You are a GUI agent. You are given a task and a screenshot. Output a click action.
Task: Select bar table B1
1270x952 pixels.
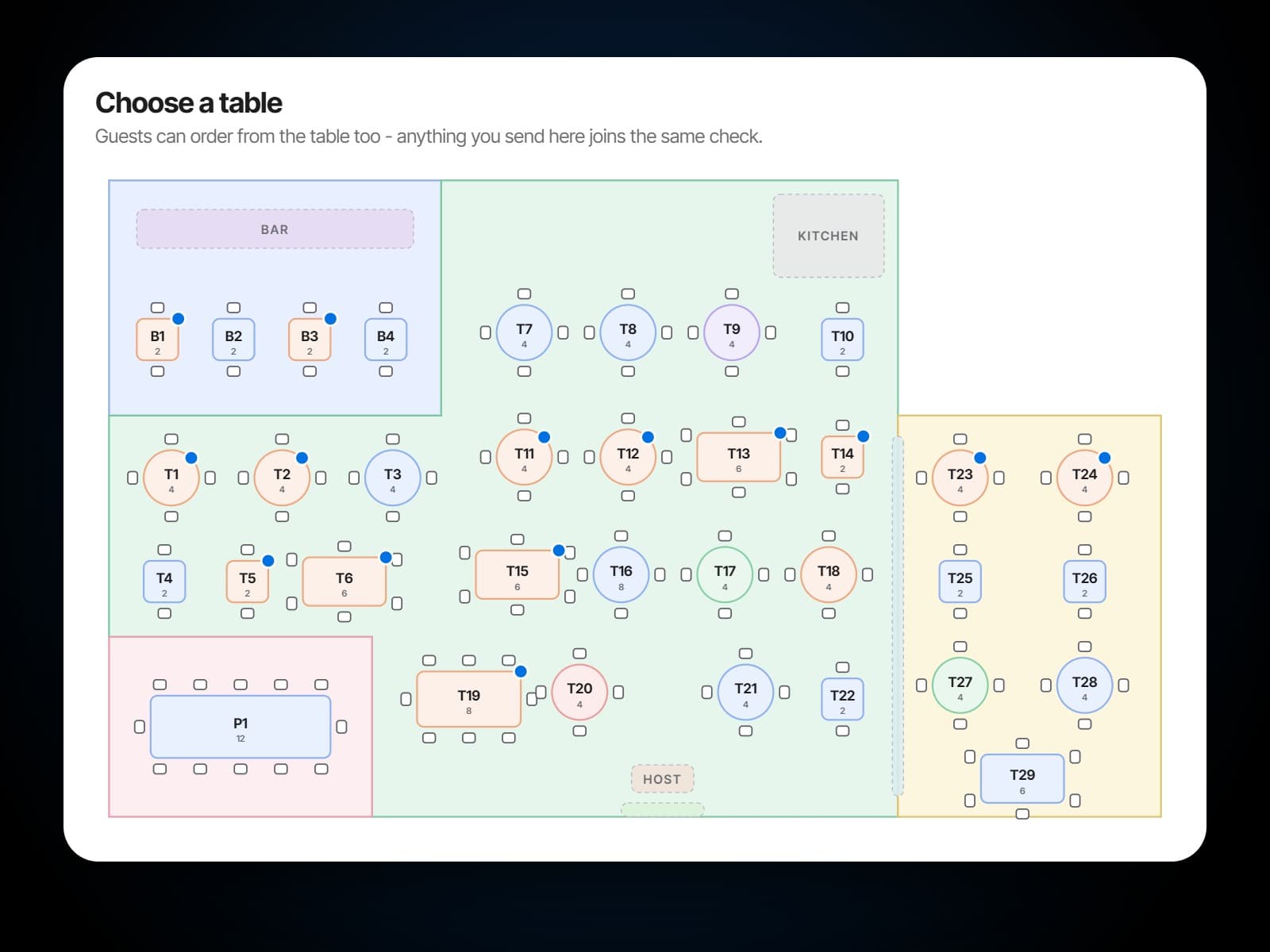tap(157, 340)
